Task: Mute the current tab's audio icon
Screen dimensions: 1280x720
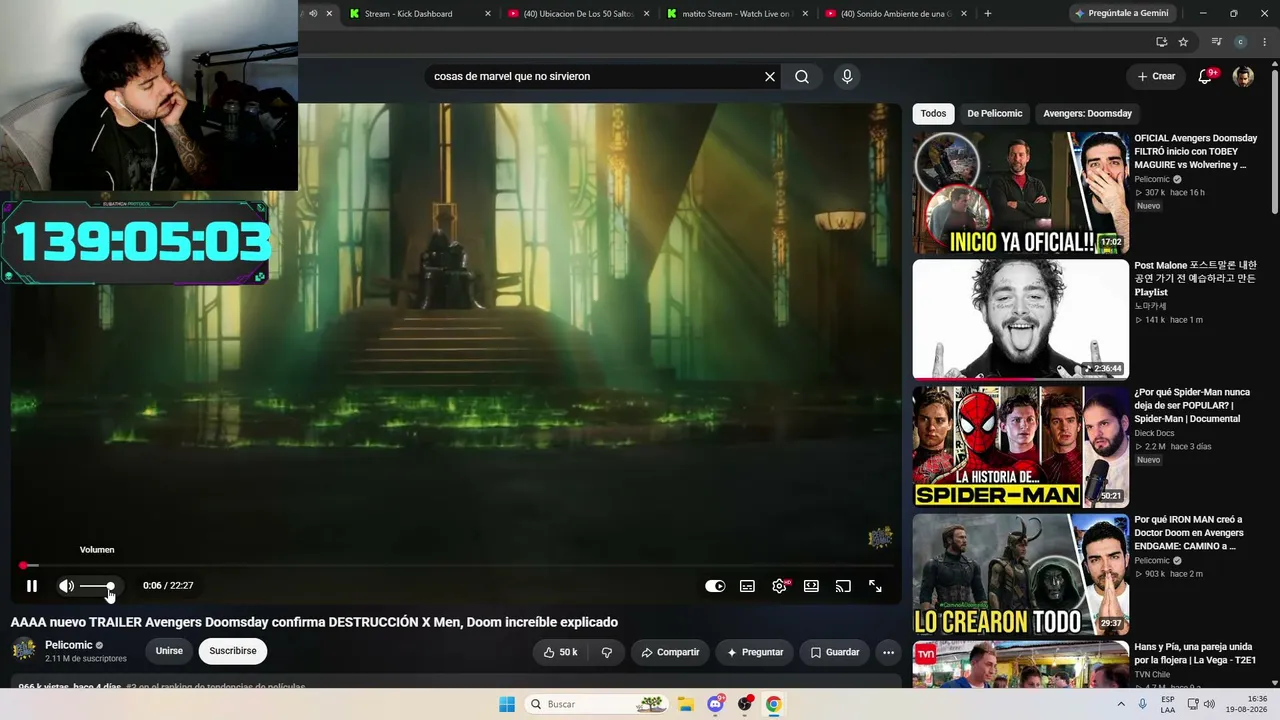Action: pos(313,14)
